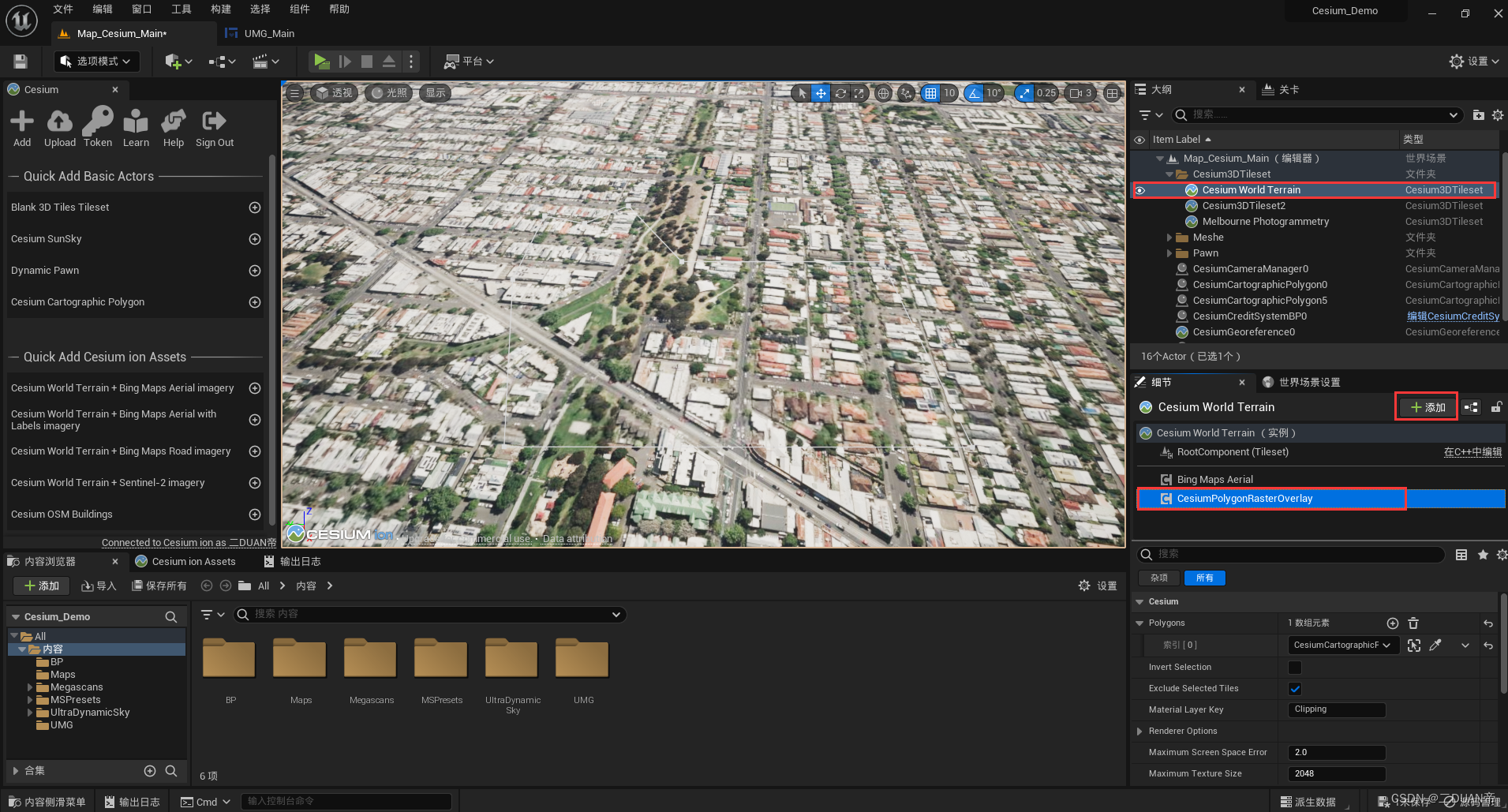This screenshot has height=812, width=1508.
Task: Expand the Pawn folder in the outliner
Action: pyautogui.click(x=1171, y=253)
